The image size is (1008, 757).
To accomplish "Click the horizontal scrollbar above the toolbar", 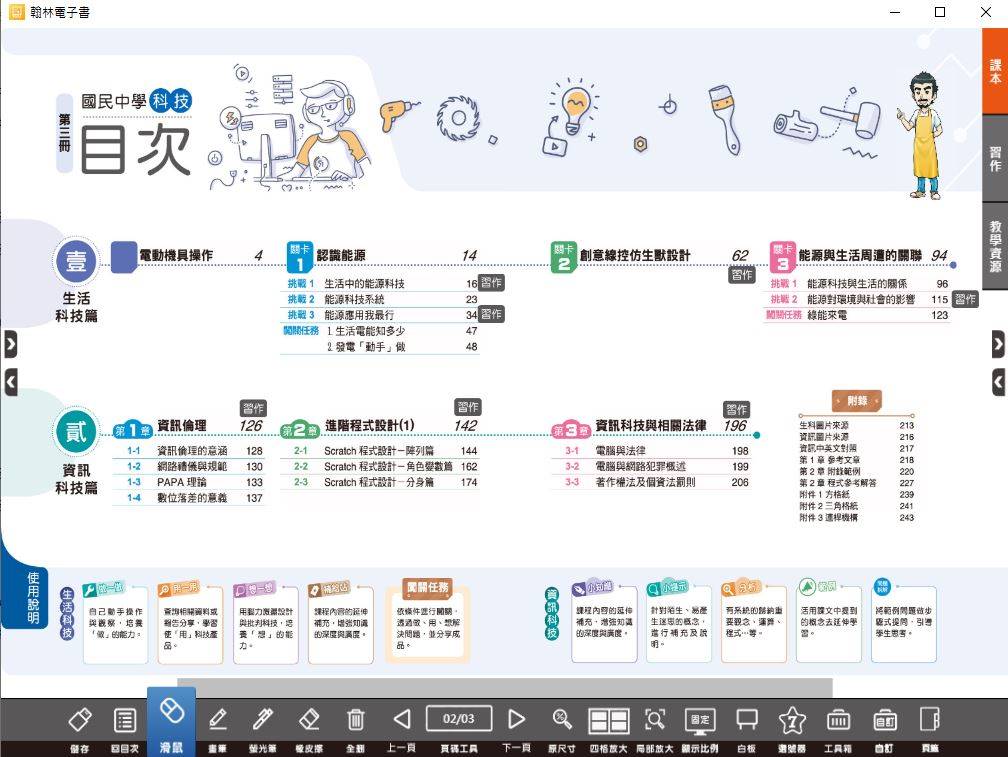I will [505, 688].
